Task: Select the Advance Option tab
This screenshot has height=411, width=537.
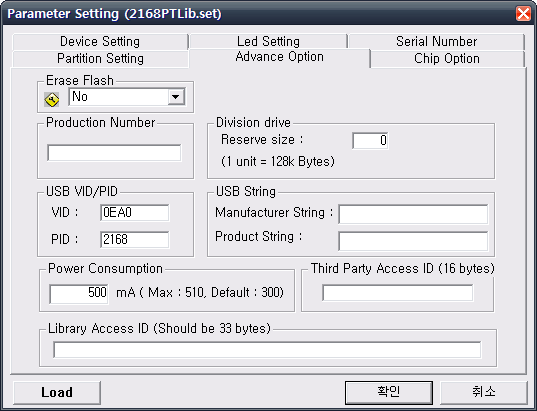Action: [x=279, y=57]
